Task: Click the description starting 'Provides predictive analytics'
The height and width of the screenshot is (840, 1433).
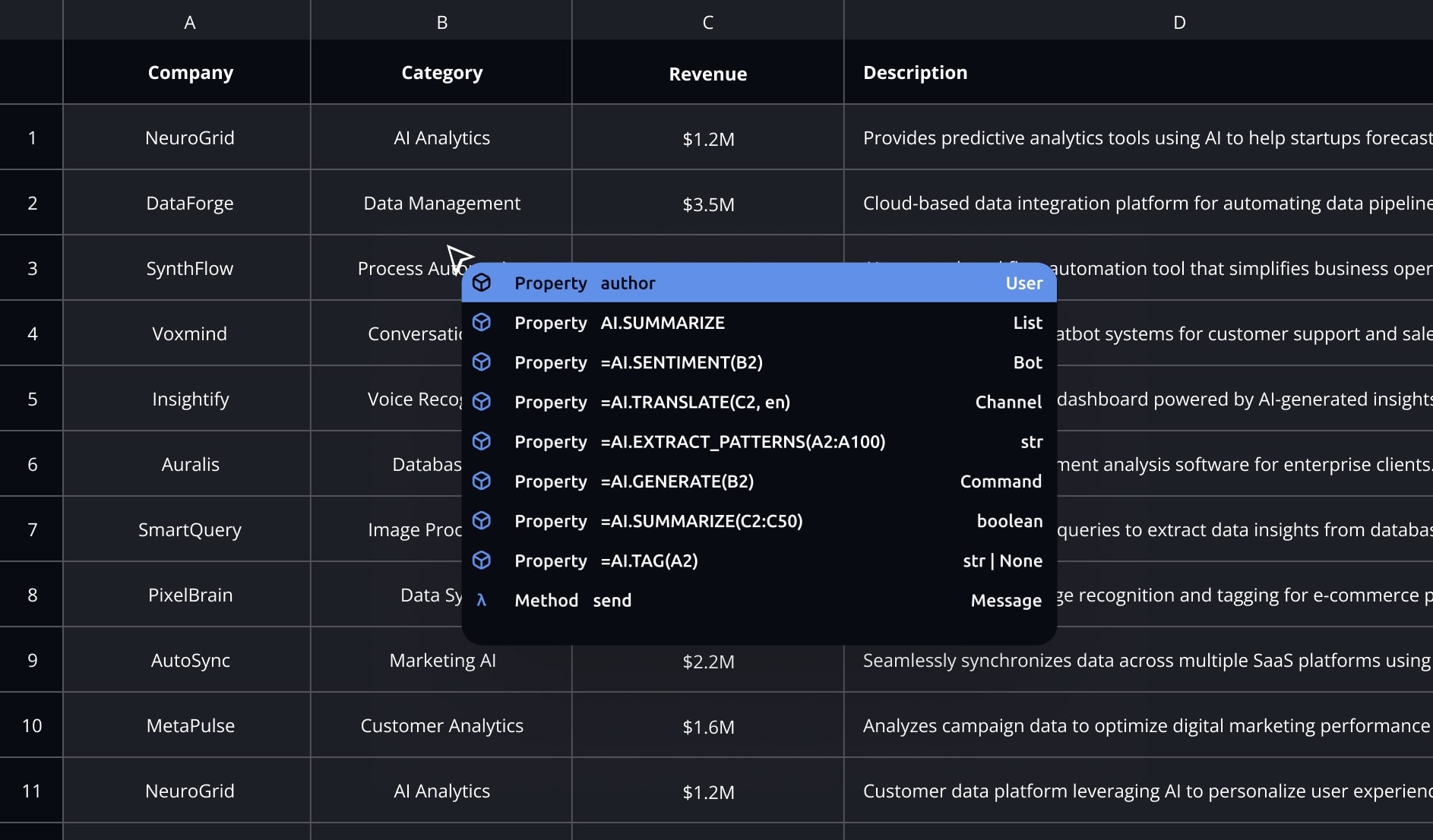Action: (x=1139, y=137)
